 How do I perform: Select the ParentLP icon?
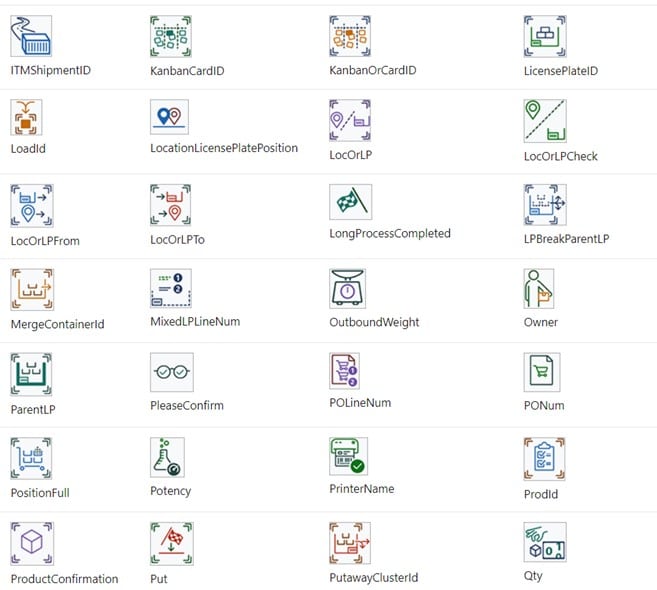pos(31,374)
